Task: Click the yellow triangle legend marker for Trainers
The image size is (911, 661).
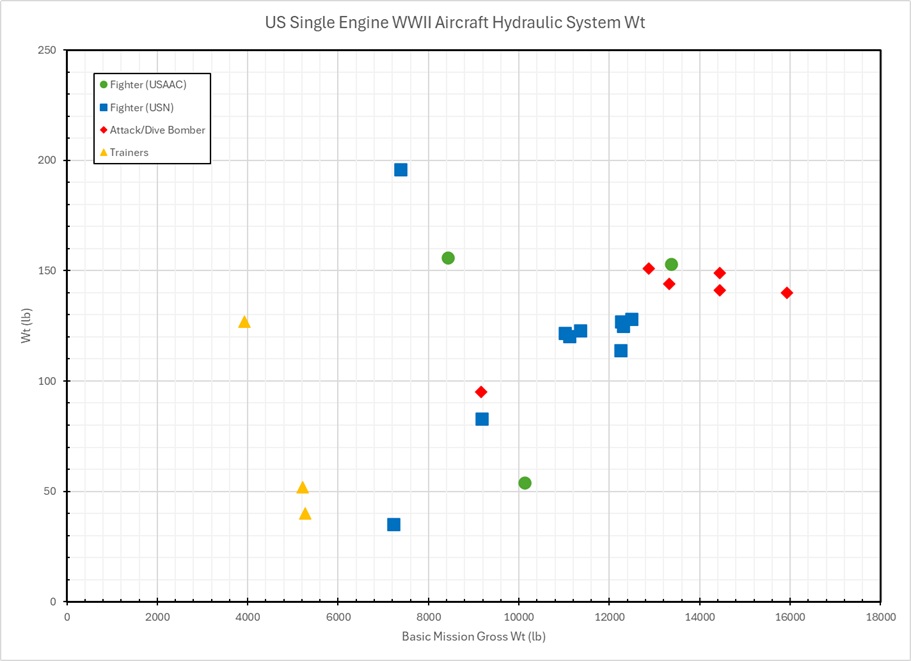Action: click(103, 153)
